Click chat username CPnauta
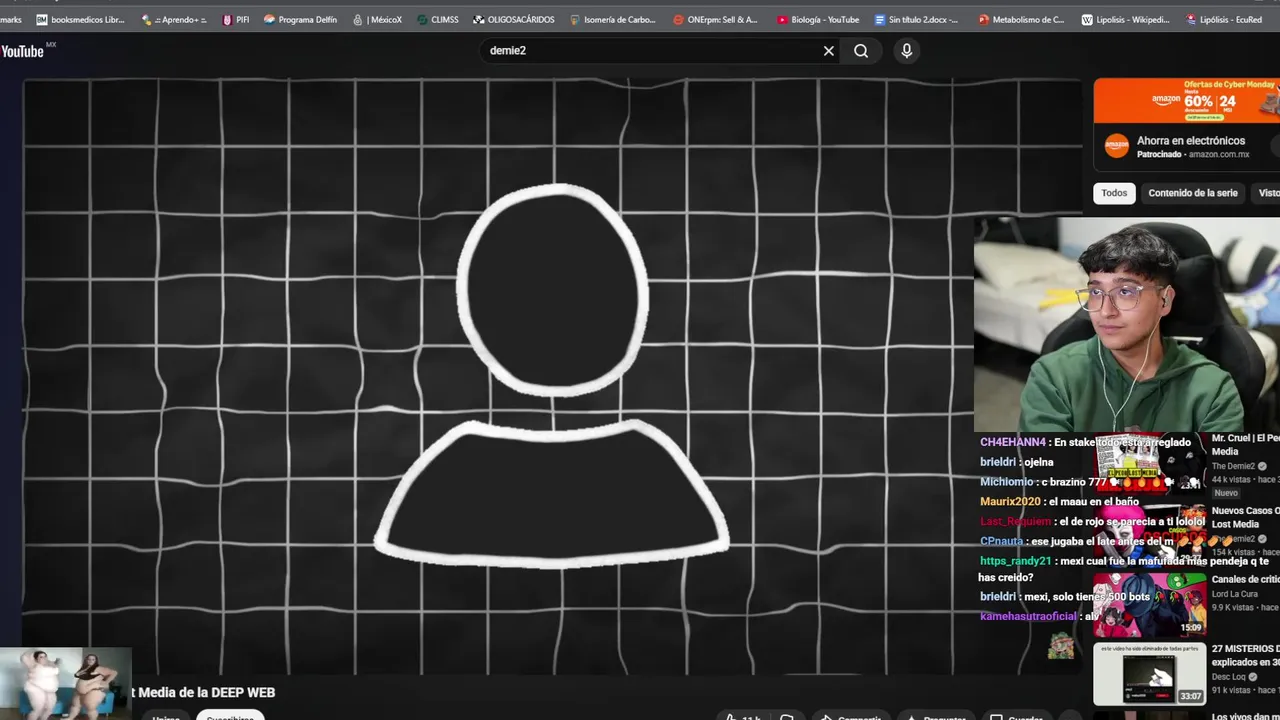This screenshot has width=1280, height=720. coord(1002,541)
